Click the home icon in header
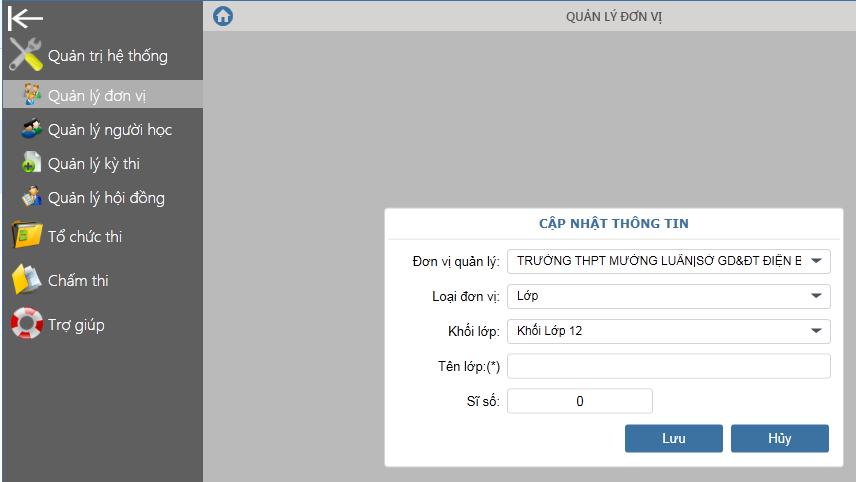 click(x=224, y=16)
